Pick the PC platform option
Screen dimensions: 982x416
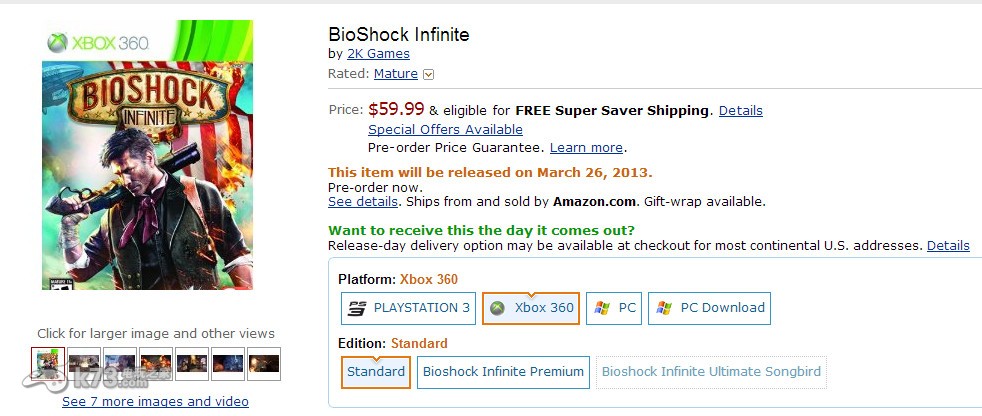[614, 308]
